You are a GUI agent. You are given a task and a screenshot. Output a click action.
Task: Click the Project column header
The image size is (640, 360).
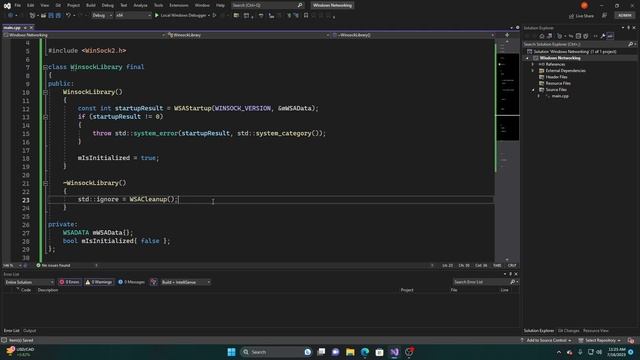(x=407, y=290)
